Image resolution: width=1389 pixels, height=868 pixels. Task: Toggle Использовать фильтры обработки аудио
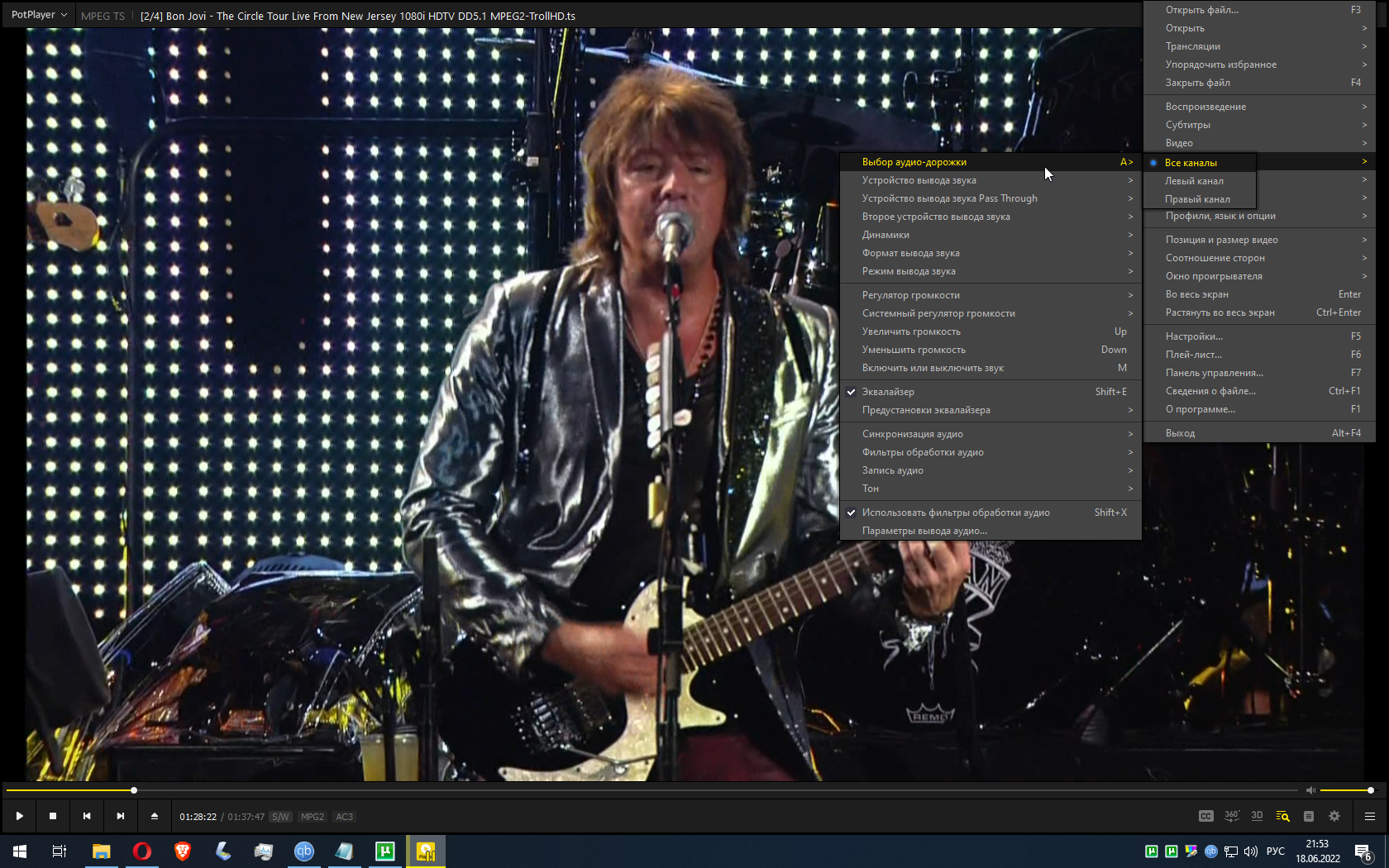tap(990, 513)
